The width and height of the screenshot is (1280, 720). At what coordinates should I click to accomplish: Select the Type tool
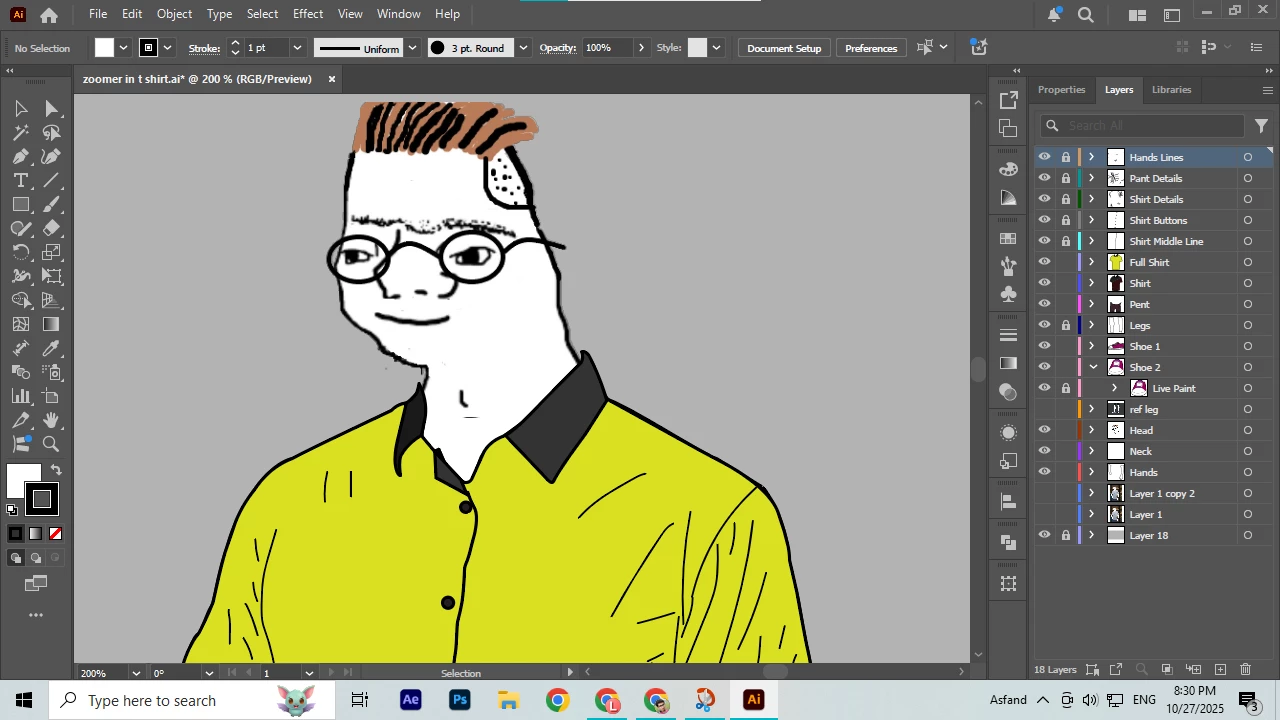point(21,180)
